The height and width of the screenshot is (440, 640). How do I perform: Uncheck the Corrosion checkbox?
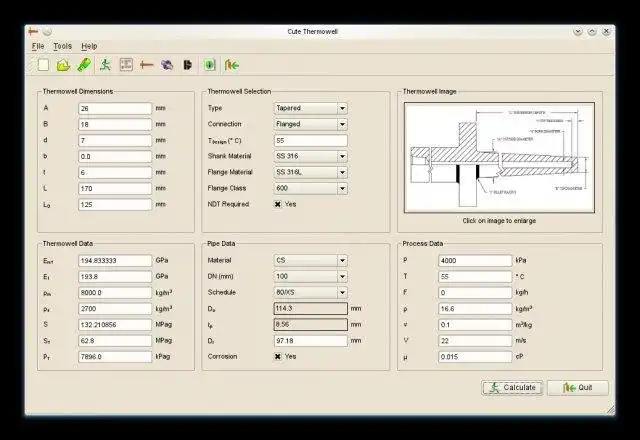[278, 356]
